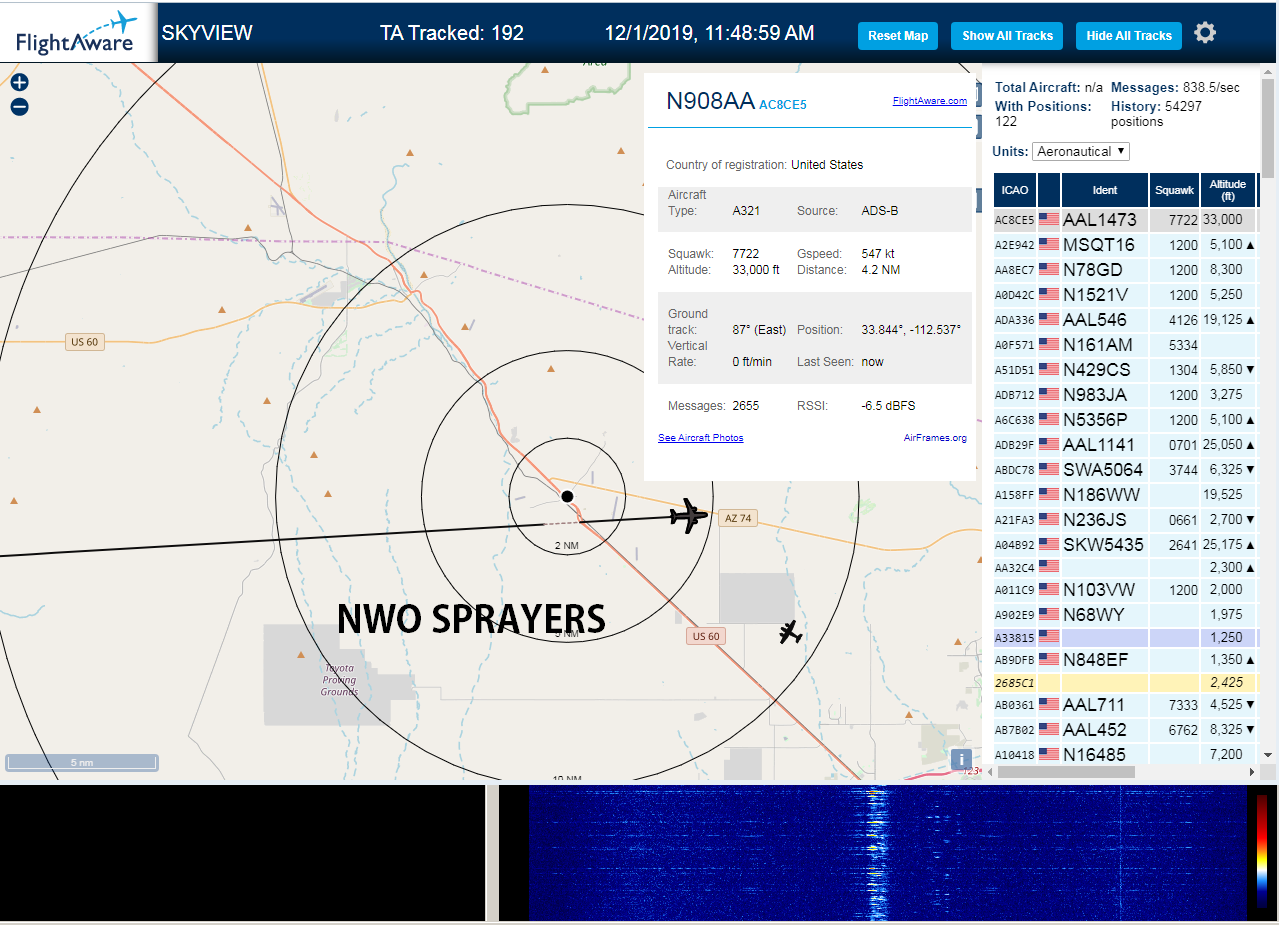Select the AAL1473 aircraft row
The image size is (1279, 925).
click(1125, 220)
